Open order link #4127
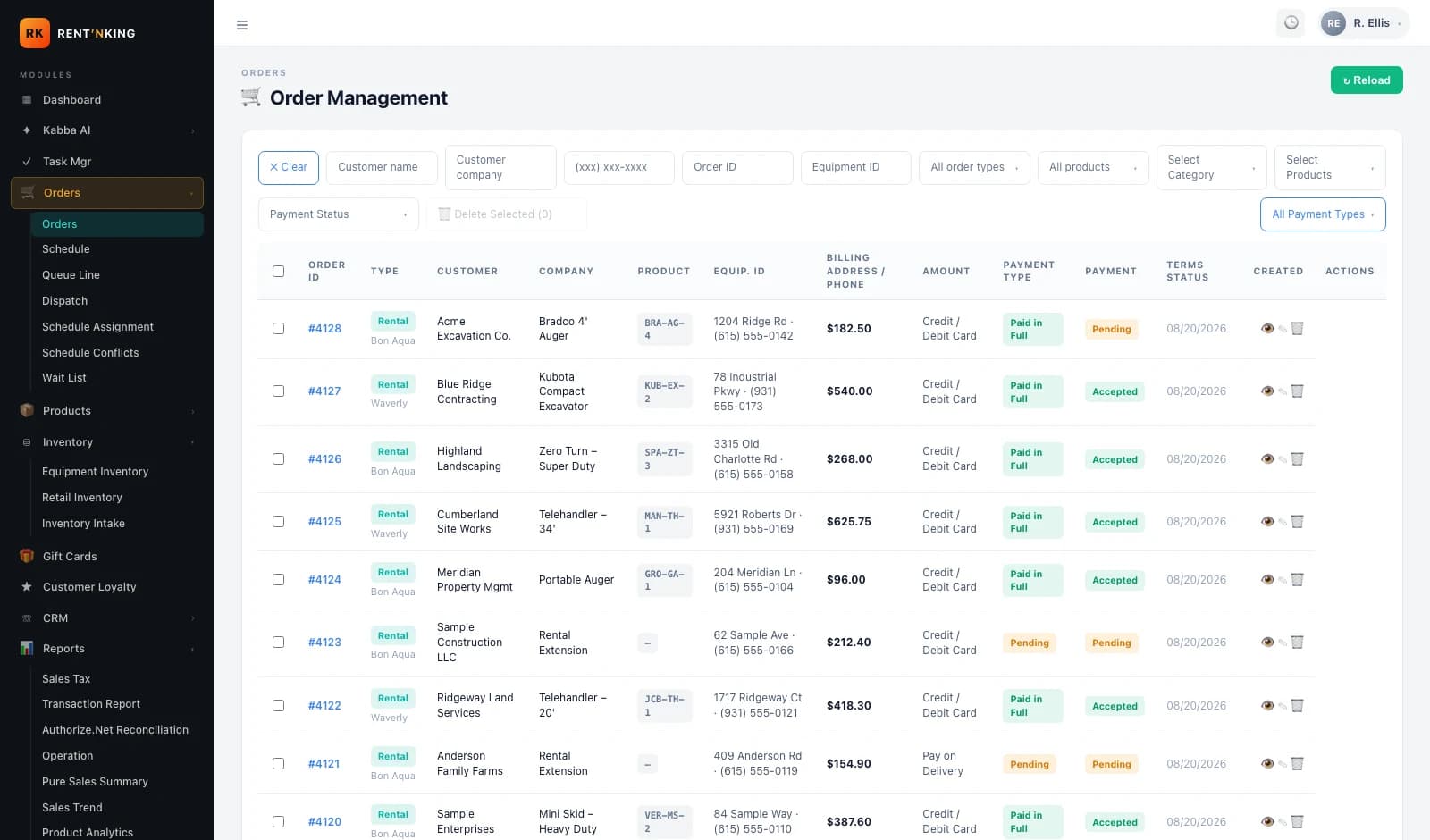Viewport: 1430px width, 840px height. click(324, 391)
